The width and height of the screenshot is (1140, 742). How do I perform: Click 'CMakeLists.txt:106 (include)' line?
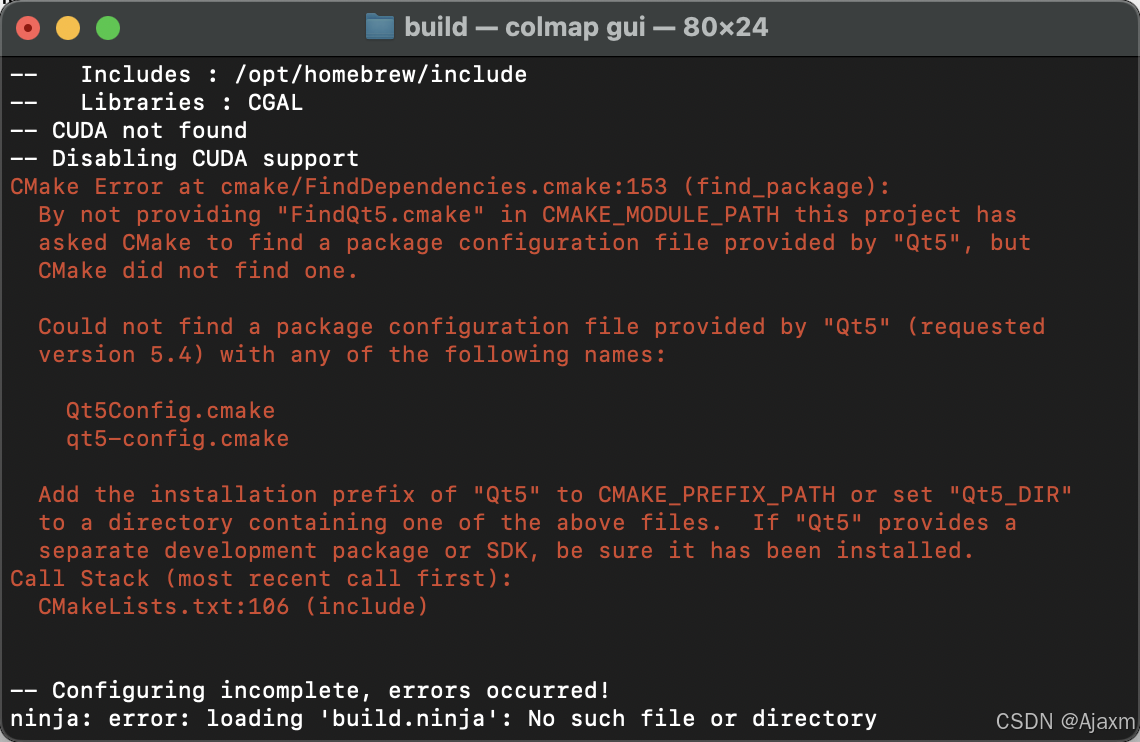click(233, 607)
